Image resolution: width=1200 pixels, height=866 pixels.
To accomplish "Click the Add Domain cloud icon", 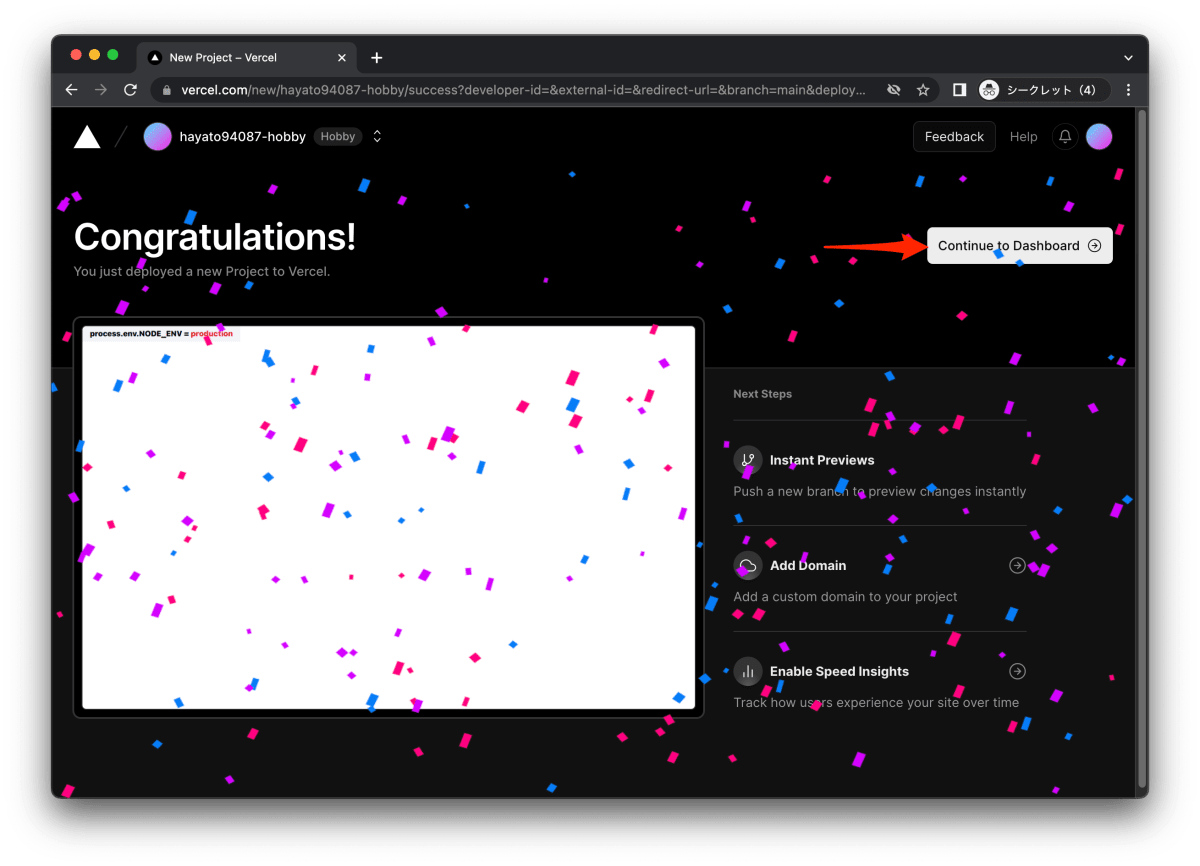I will pos(748,565).
